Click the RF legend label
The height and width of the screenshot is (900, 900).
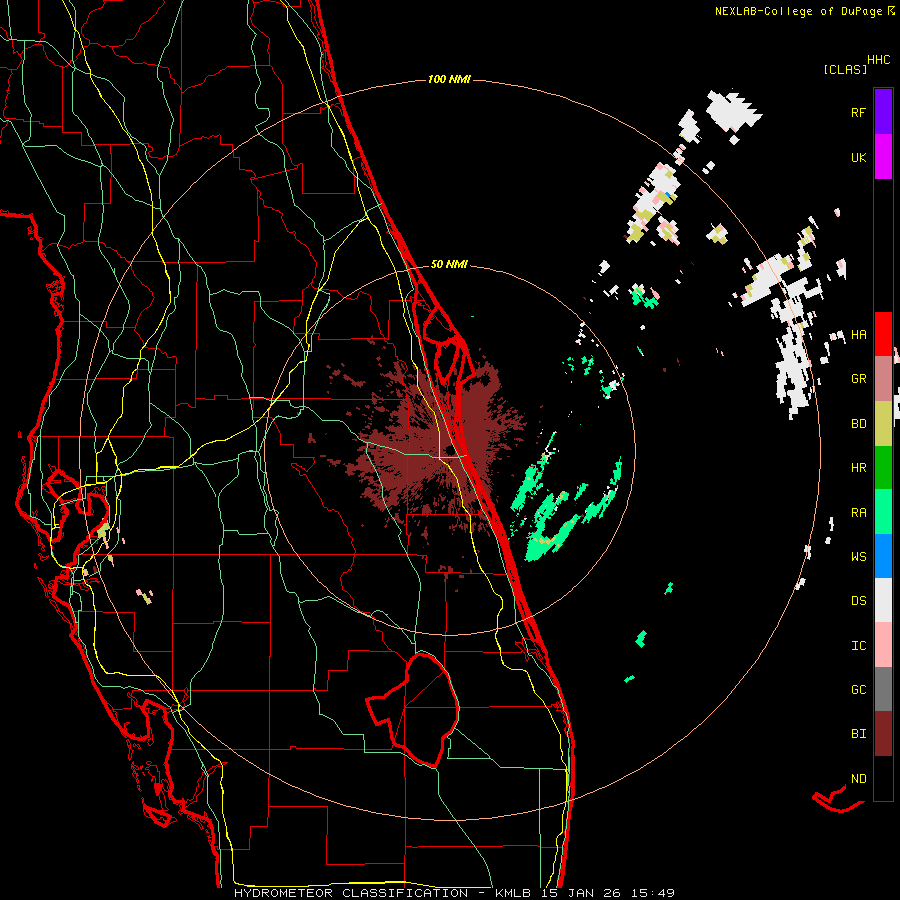(858, 112)
